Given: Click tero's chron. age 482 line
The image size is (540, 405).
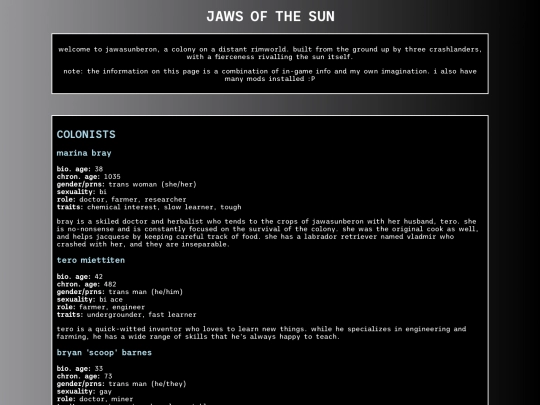Looking at the screenshot, I should pyautogui.click(x=86, y=284).
